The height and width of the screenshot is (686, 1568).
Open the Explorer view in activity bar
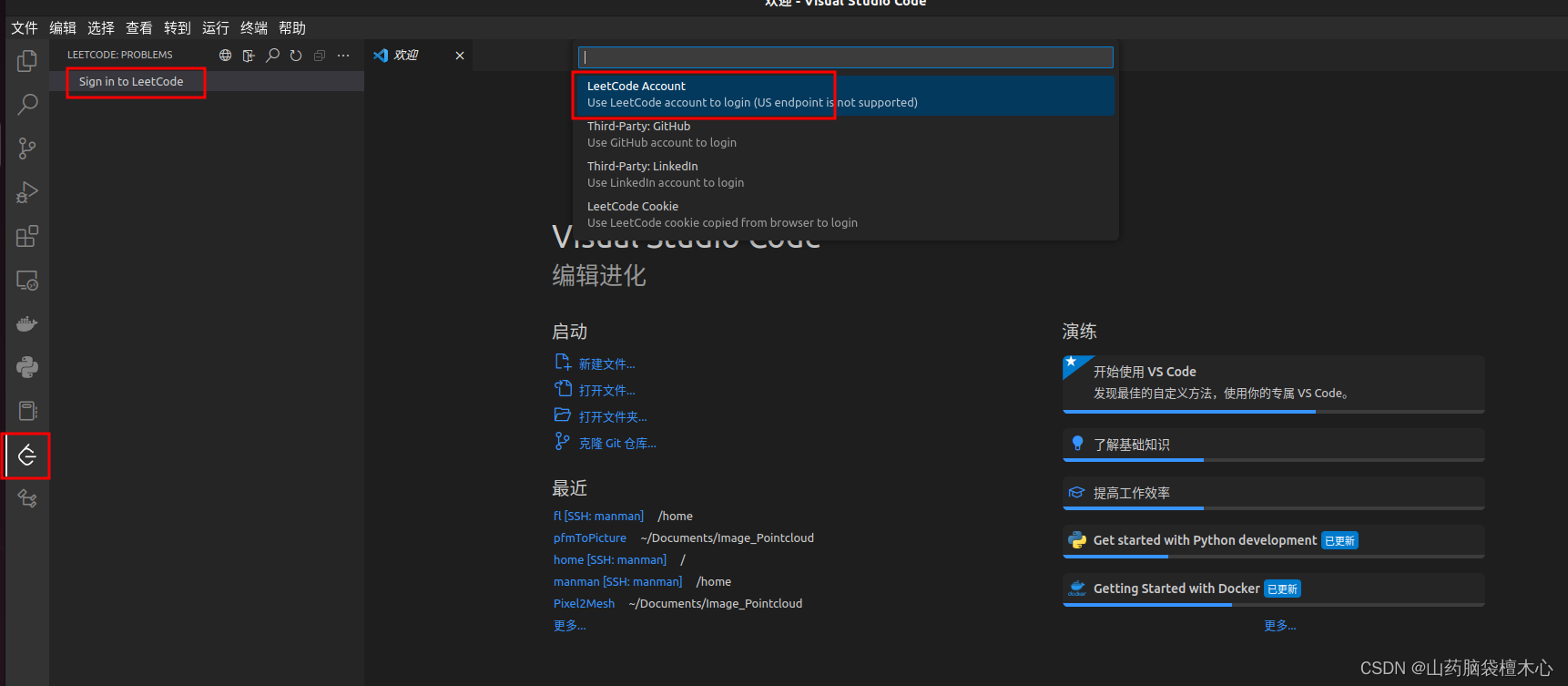click(27, 61)
